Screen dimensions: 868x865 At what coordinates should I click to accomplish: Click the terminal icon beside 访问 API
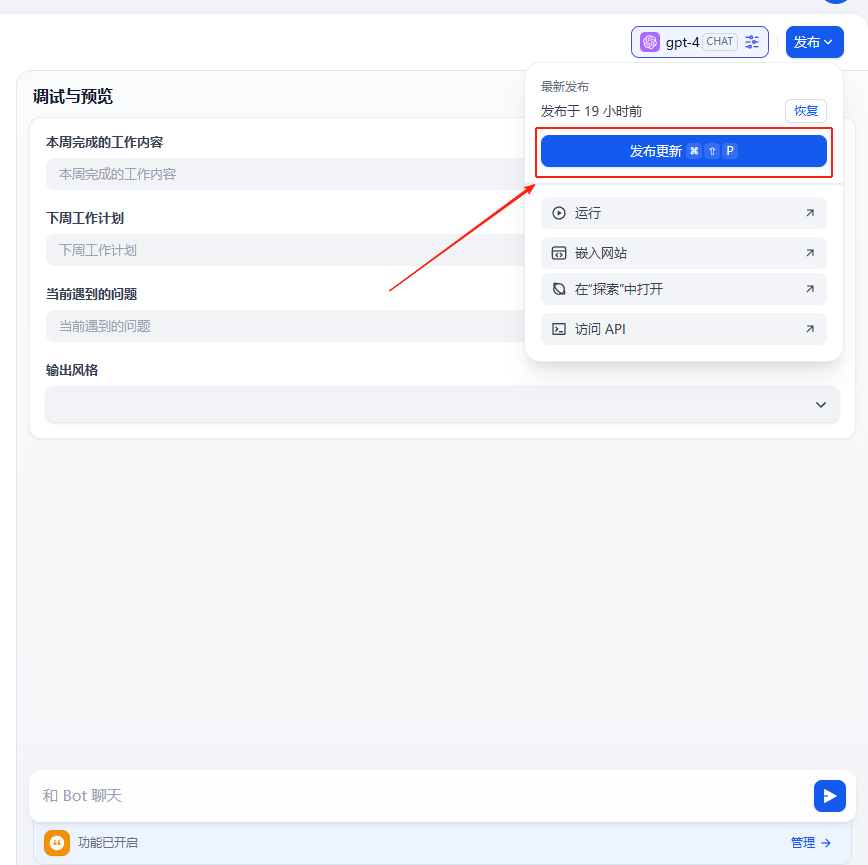pos(559,329)
